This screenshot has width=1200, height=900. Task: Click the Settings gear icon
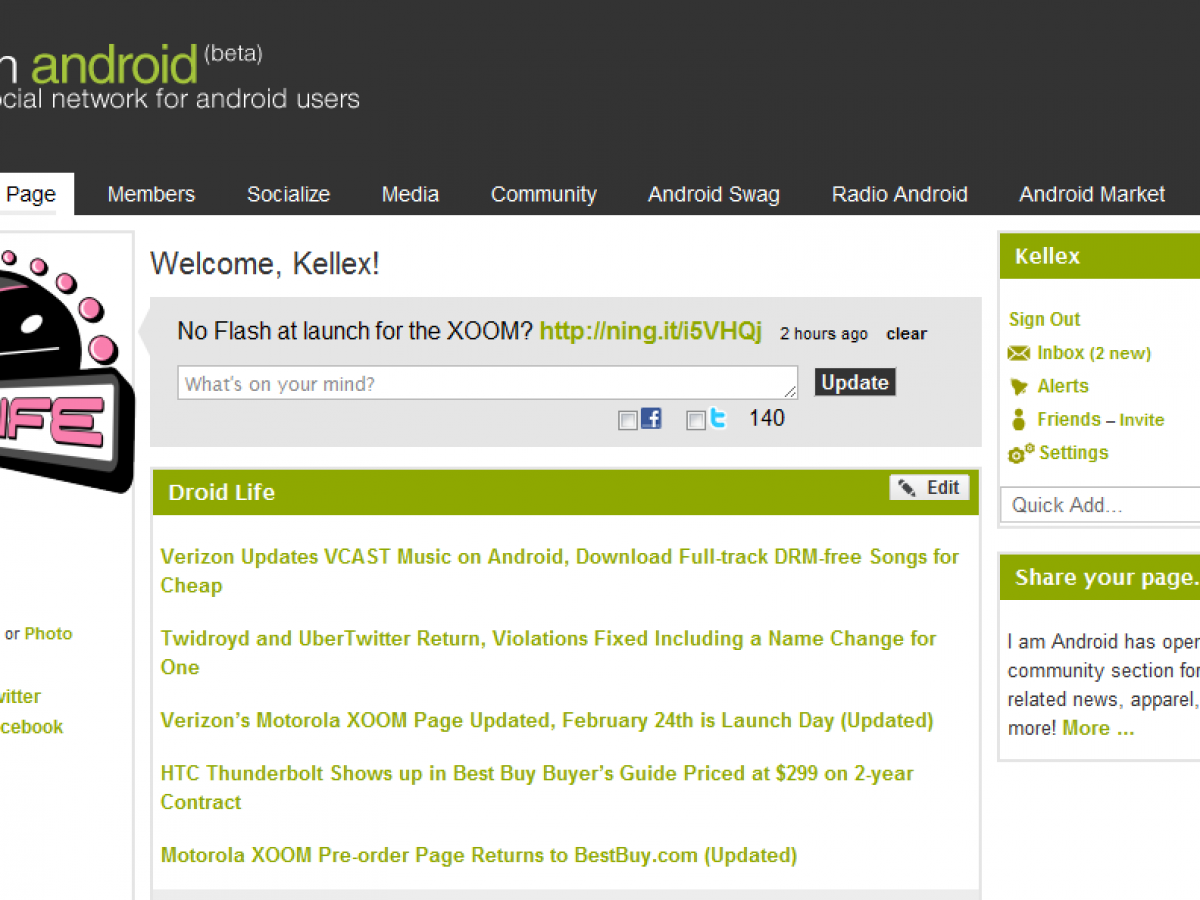pos(1021,453)
